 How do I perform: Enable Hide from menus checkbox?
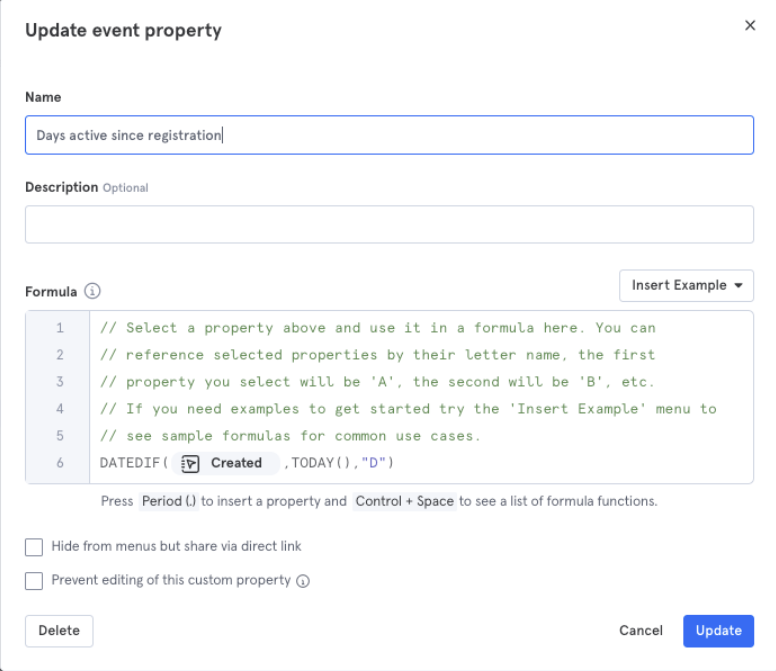pos(34,547)
